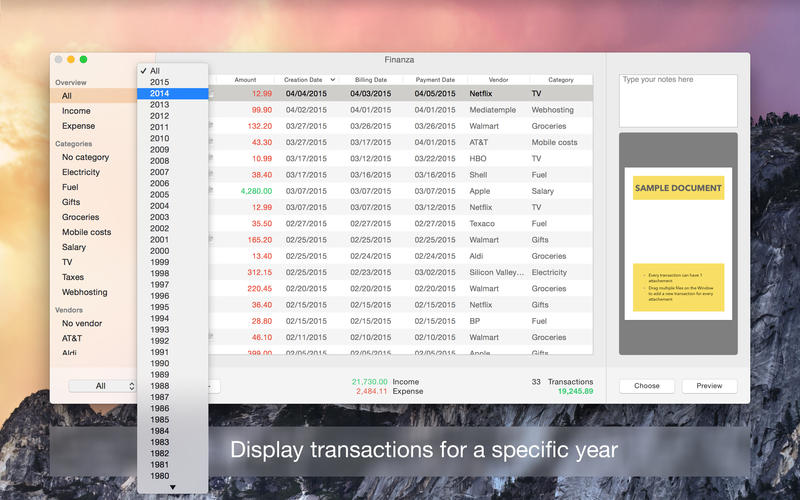Click the 132.20 Walmart amount cell
800x500 pixels.
260,126
